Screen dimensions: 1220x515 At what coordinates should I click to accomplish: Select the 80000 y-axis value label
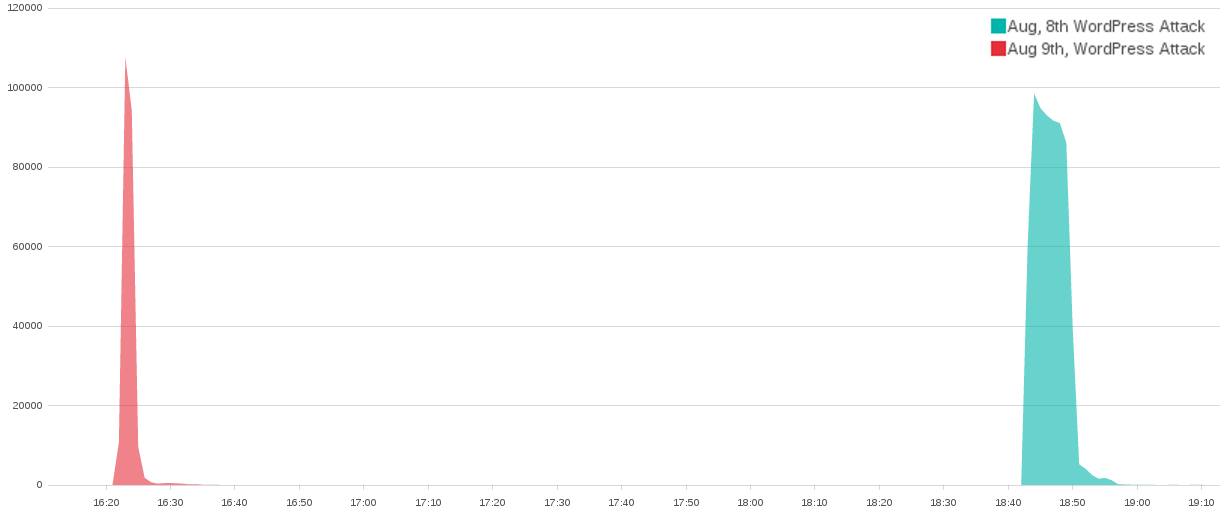[x=30, y=167]
